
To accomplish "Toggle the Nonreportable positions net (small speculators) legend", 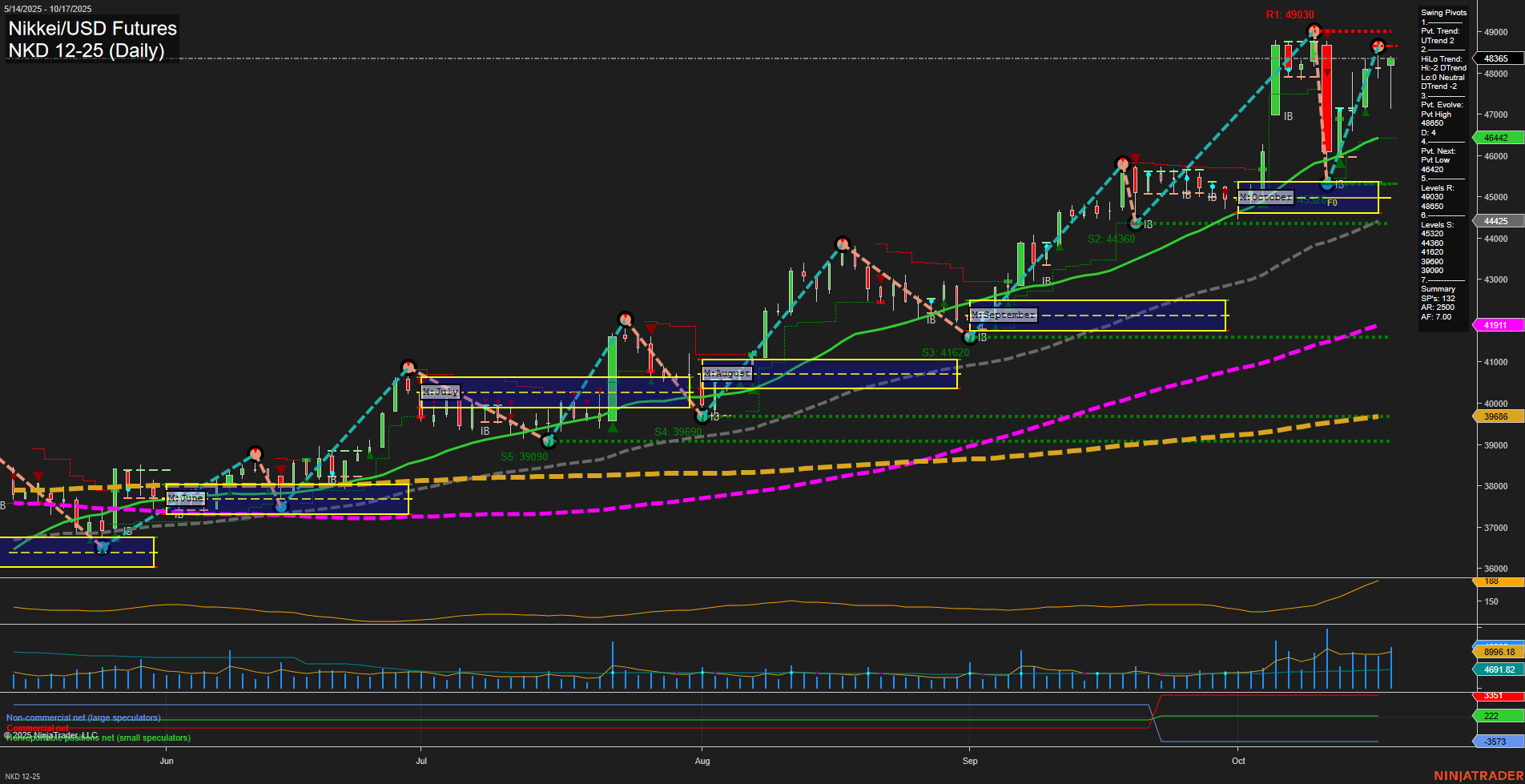I will (99, 738).
